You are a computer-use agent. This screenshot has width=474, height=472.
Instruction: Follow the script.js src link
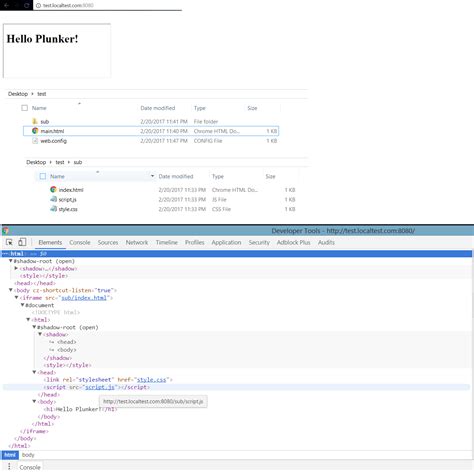(100, 387)
